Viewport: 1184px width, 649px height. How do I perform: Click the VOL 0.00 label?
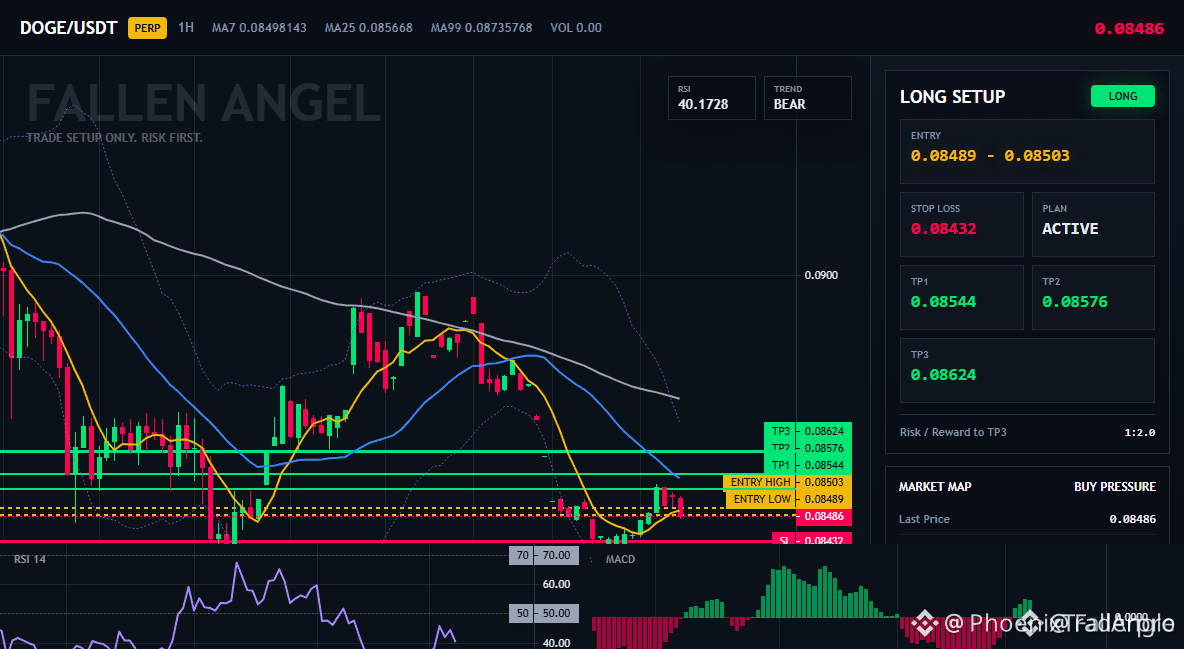pyautogui.click(x=575, y=27)
